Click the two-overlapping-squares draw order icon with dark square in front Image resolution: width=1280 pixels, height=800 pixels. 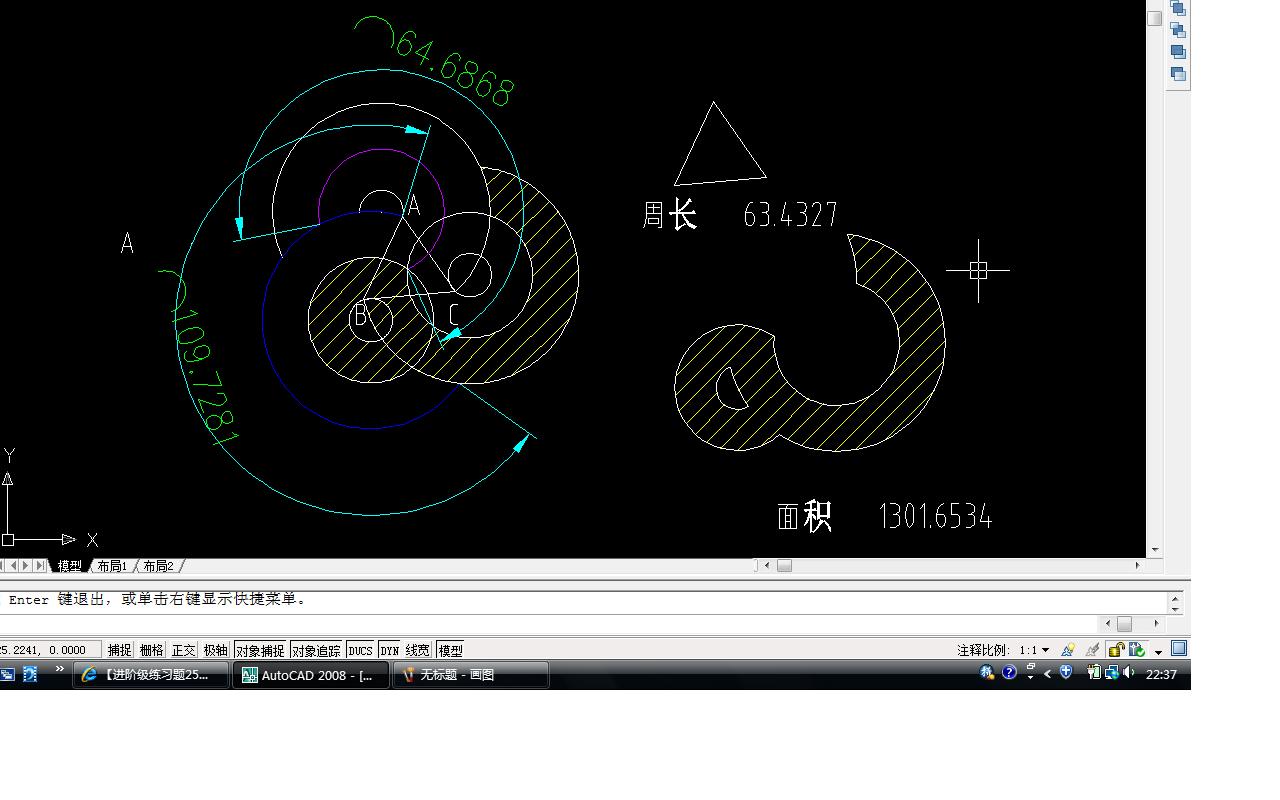(1178, 52)
